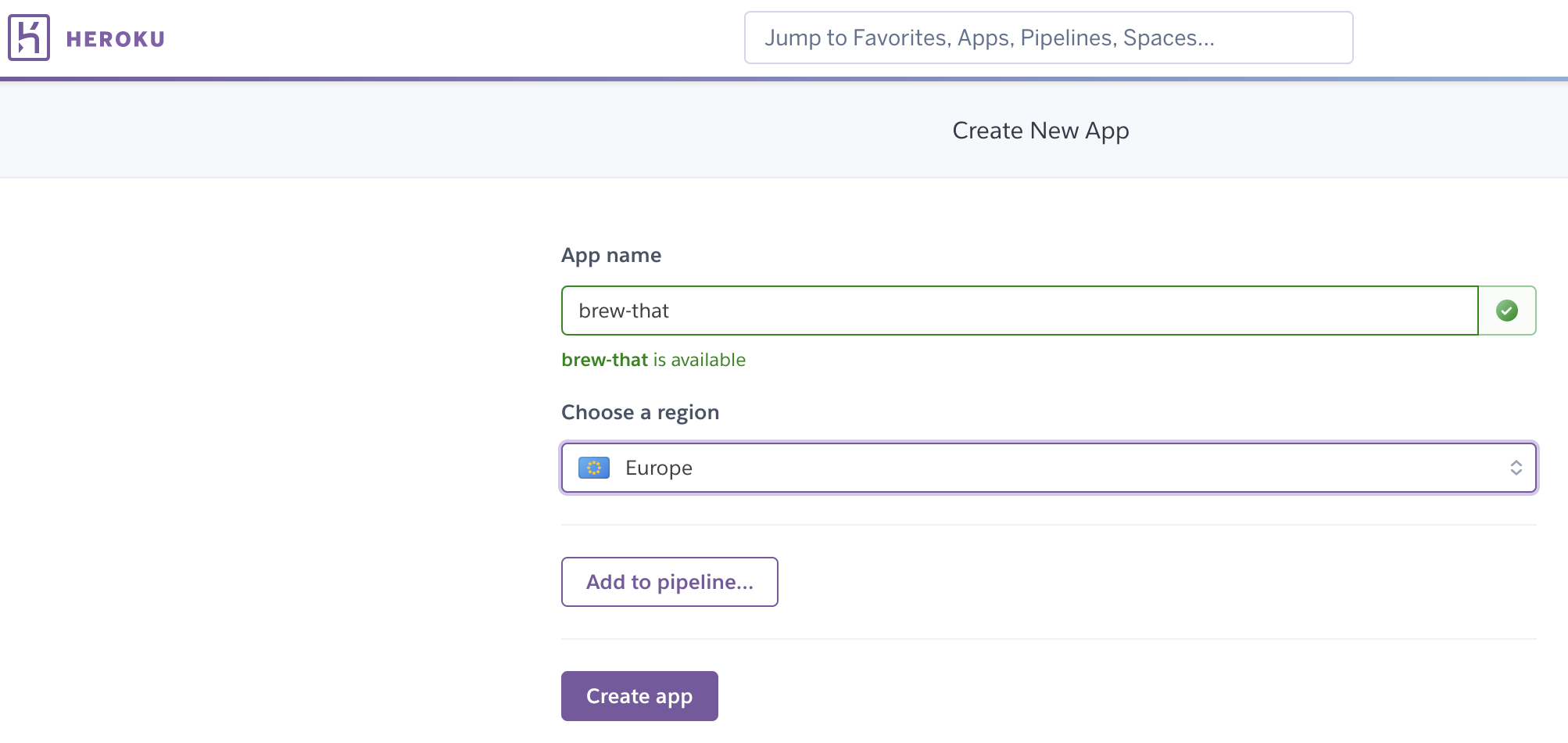Click the "Create New App" heading
1568x743 pixels.
click(x=1040, y=131)
